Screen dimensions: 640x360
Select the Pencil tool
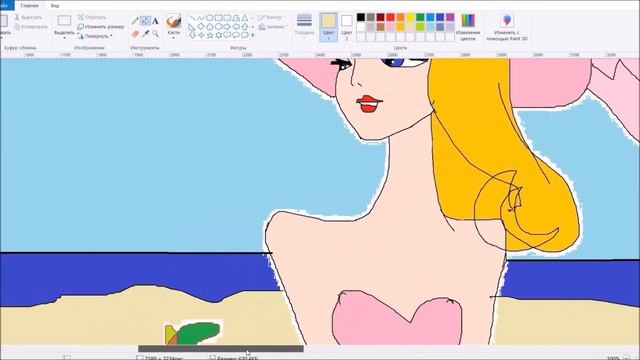[135, 21]
